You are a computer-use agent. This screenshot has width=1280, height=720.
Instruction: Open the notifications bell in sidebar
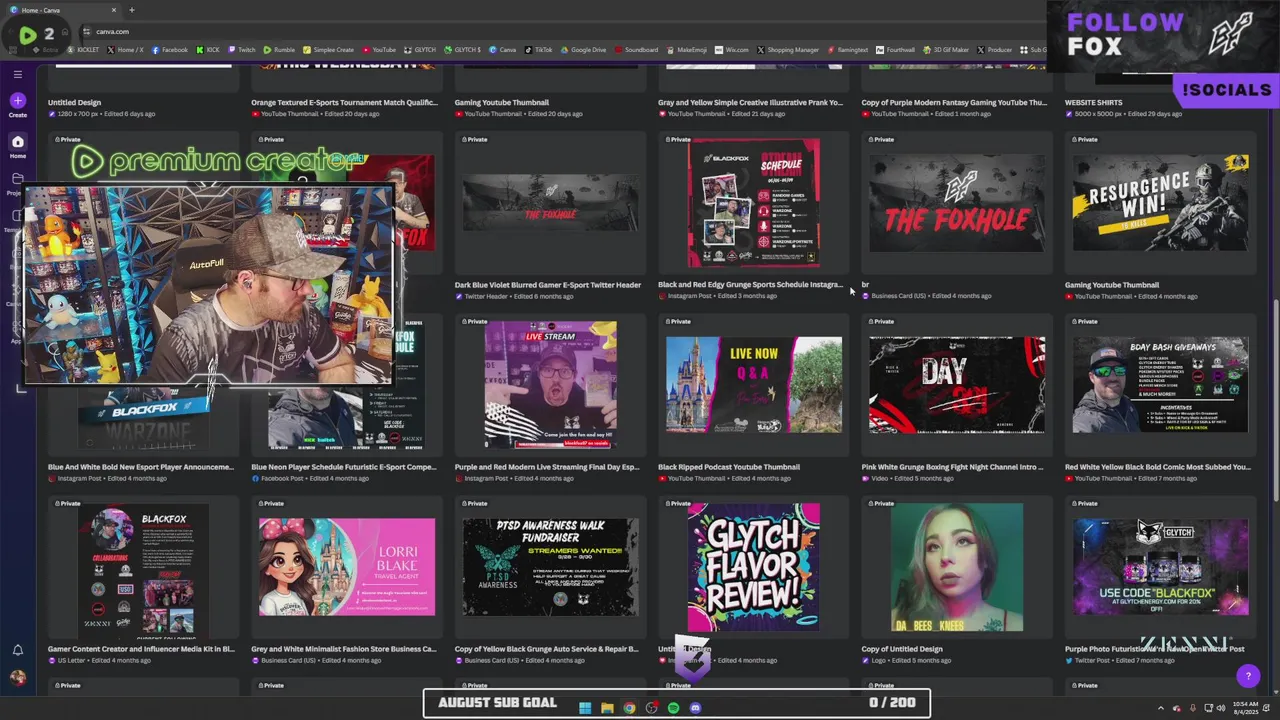click(17, 650)
